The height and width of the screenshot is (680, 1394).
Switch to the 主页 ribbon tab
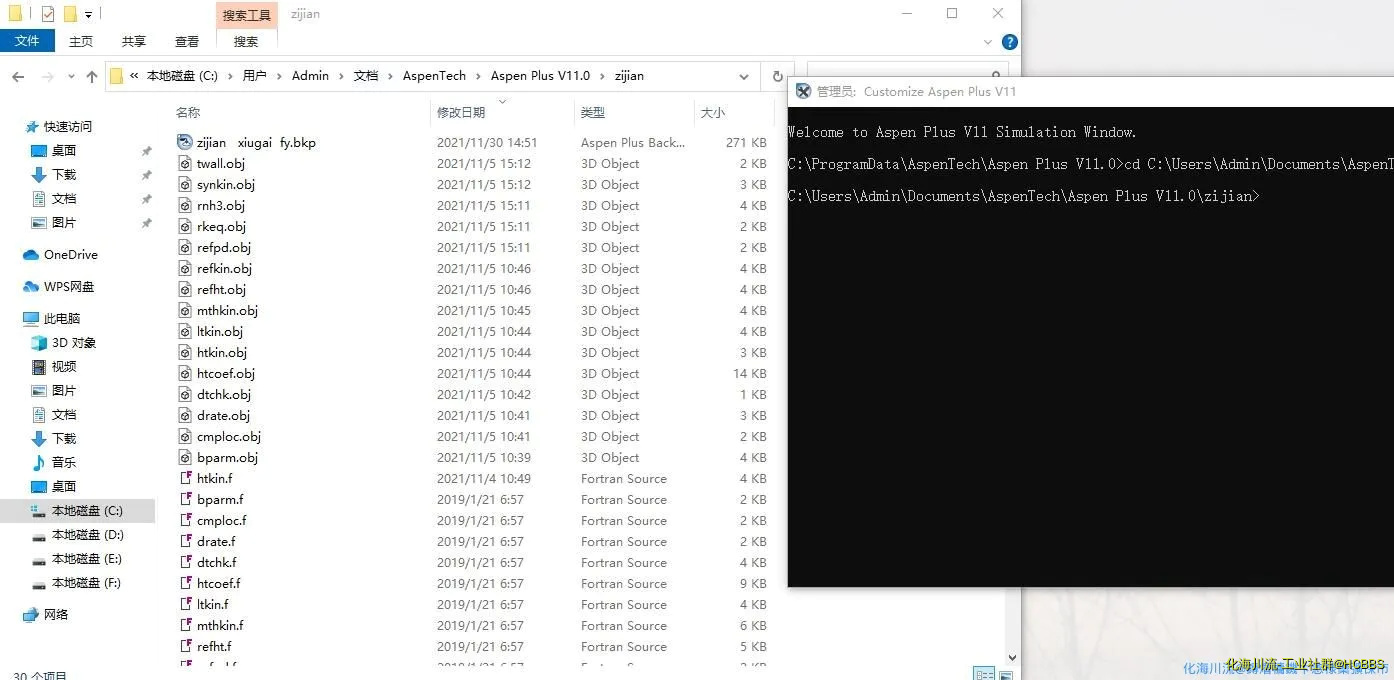point(81,41)
